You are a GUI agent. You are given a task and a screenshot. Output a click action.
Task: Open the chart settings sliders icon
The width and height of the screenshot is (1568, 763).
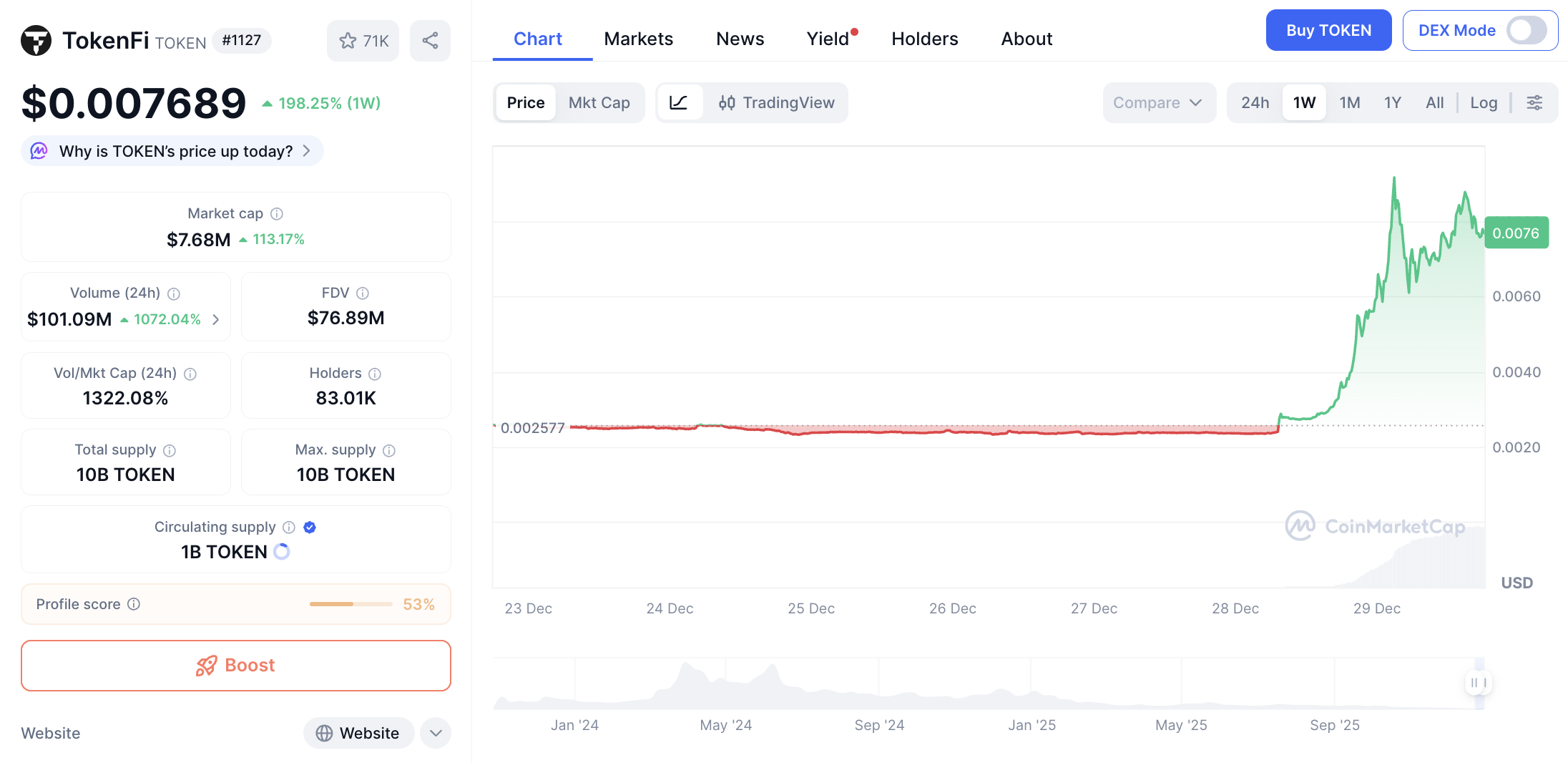[x=1534, y=102]
